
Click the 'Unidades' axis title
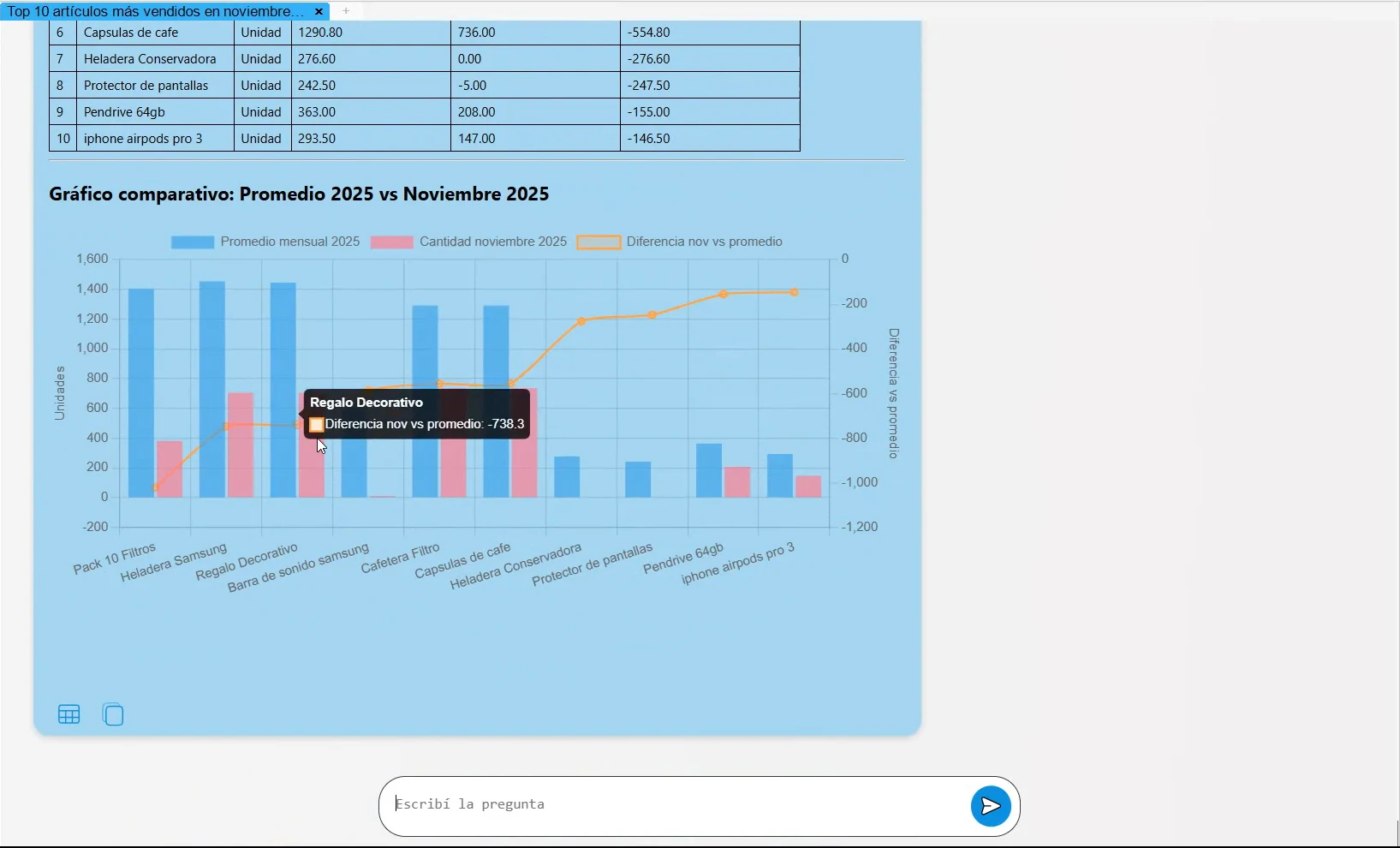click(59, 393)
